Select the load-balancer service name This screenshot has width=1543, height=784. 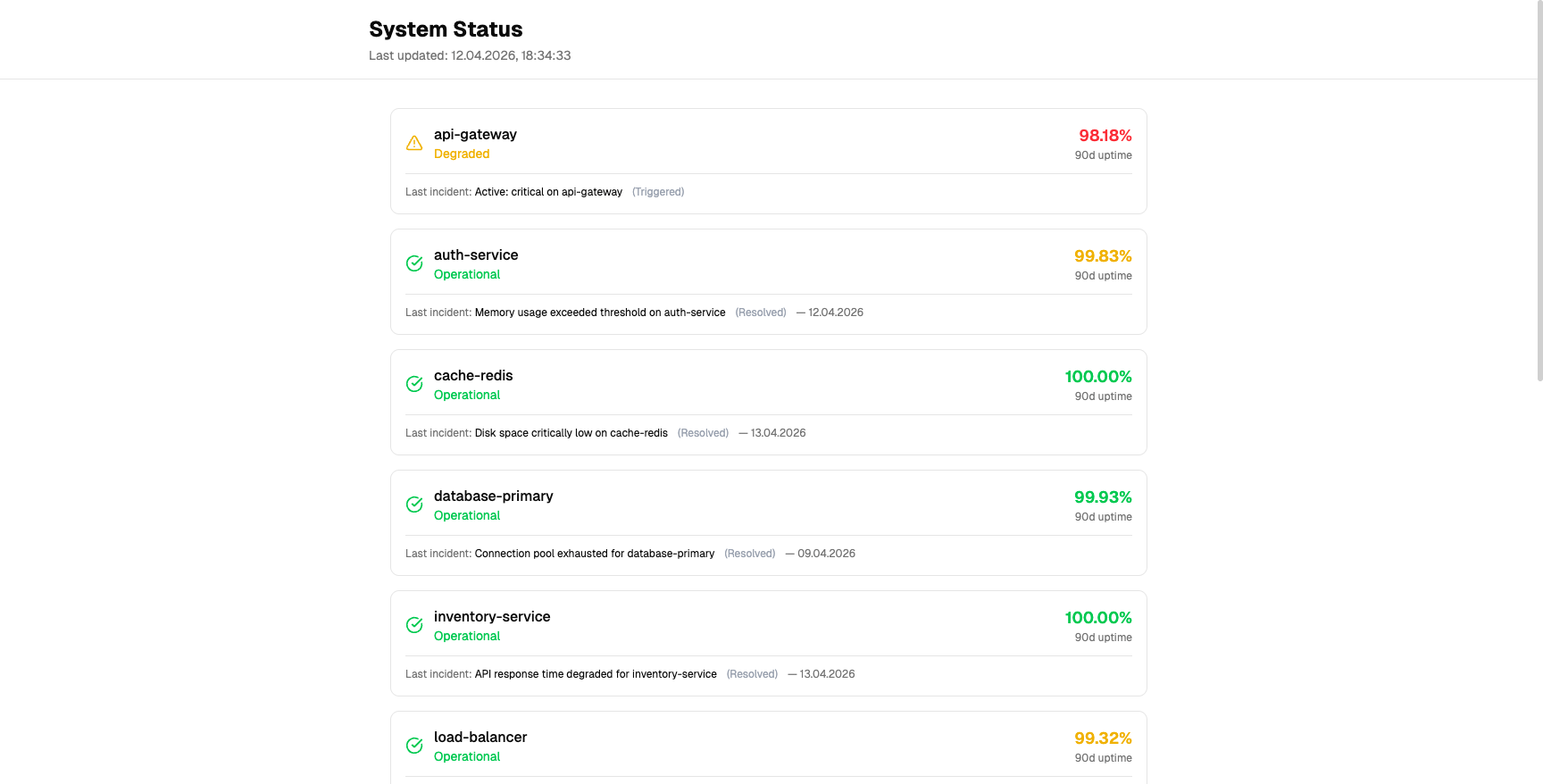coord(480,737)
